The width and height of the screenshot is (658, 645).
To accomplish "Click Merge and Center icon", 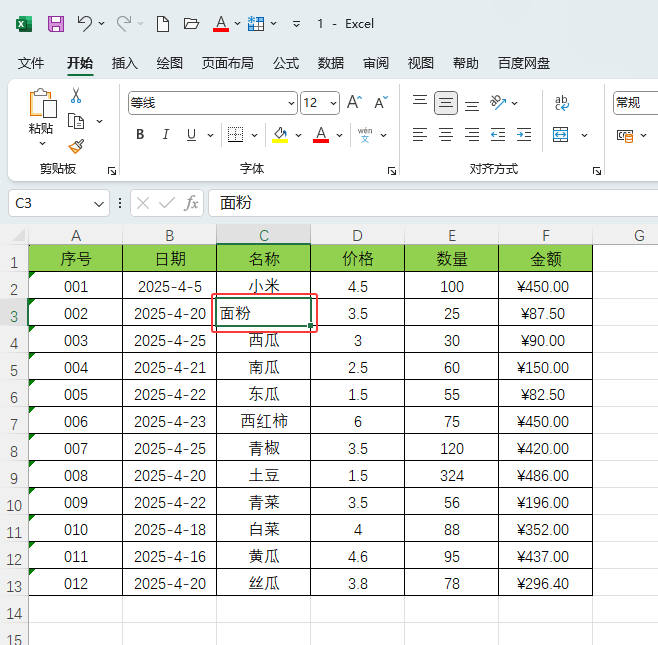I will (561, 135).
